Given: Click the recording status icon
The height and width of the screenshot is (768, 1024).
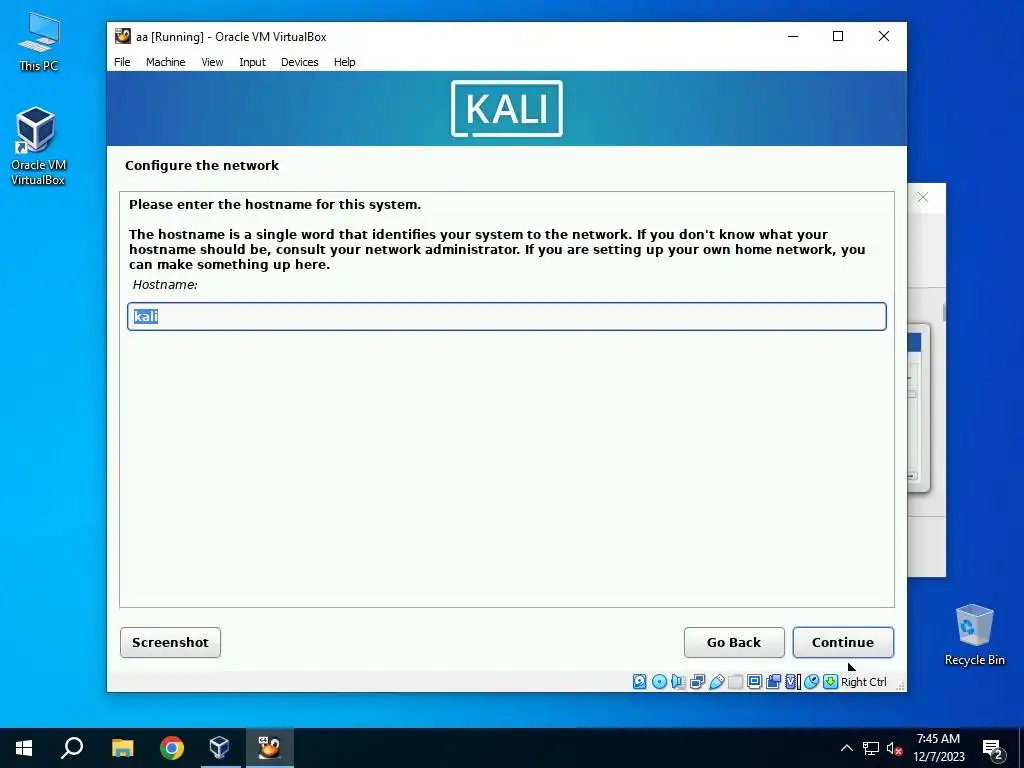Looking at the screenshot, I should point(773,682).
